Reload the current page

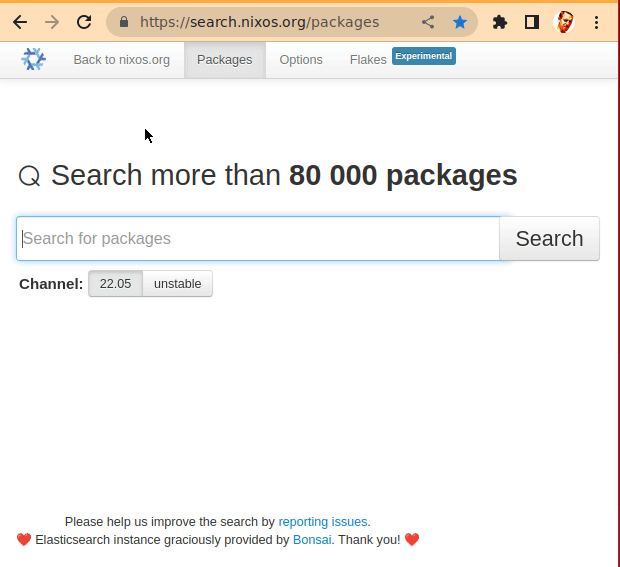[x=84, y=22]
